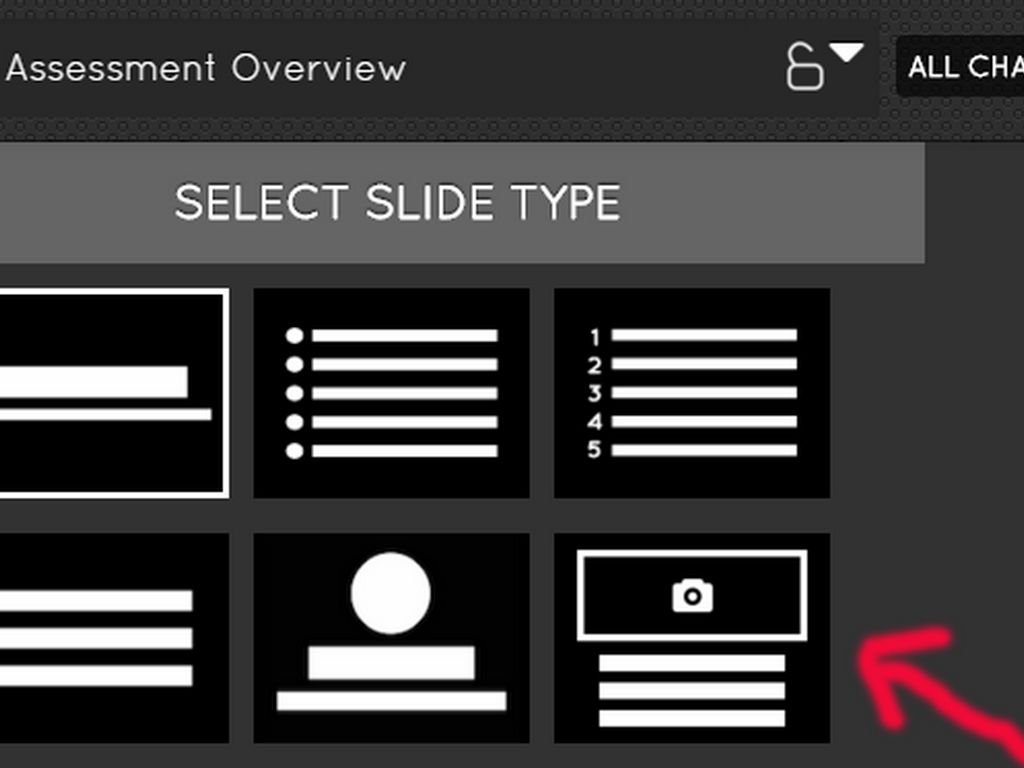Choose the numbered list slide type
1024x768 pixels.
[x=691, y=393]
